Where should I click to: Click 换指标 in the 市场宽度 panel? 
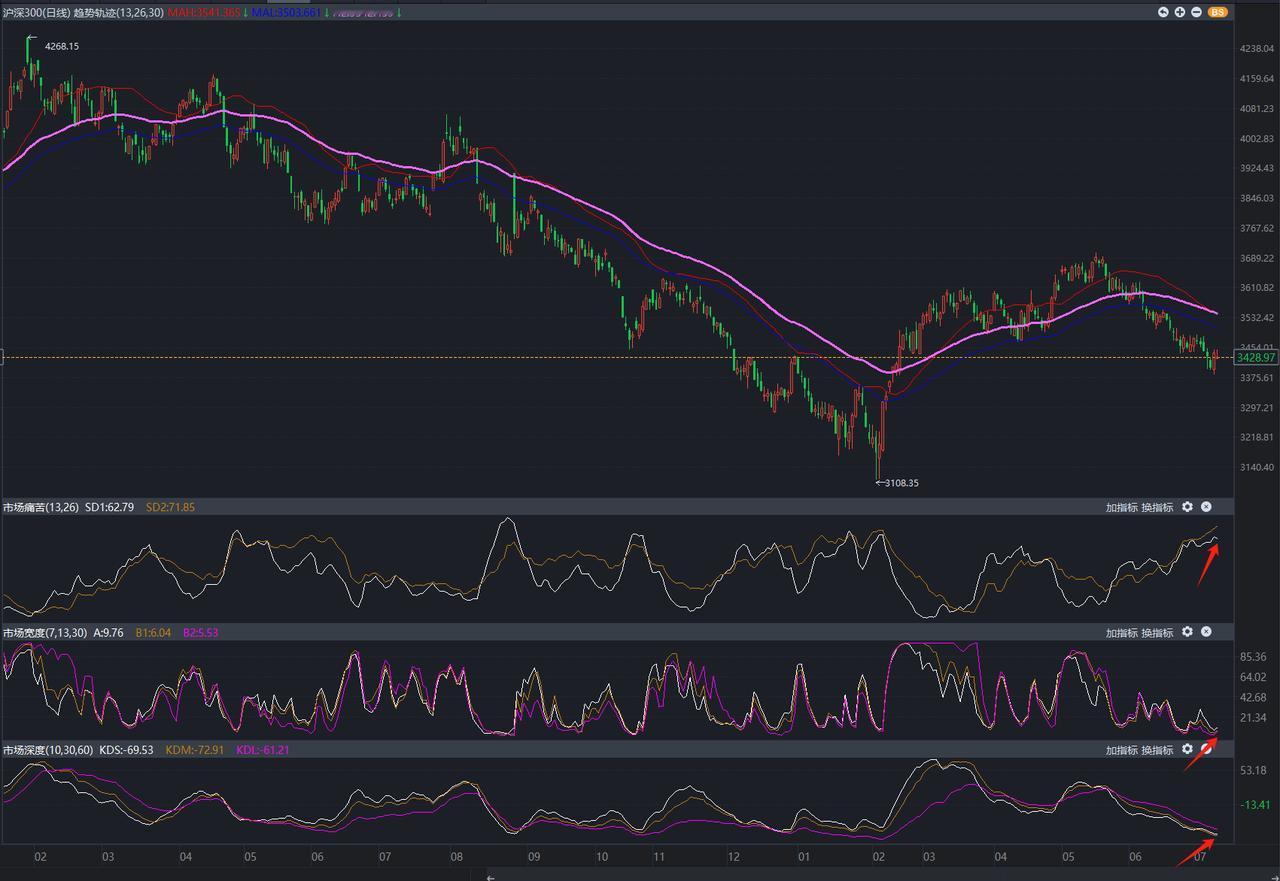pyautogui.click(x=1157, y=633)
